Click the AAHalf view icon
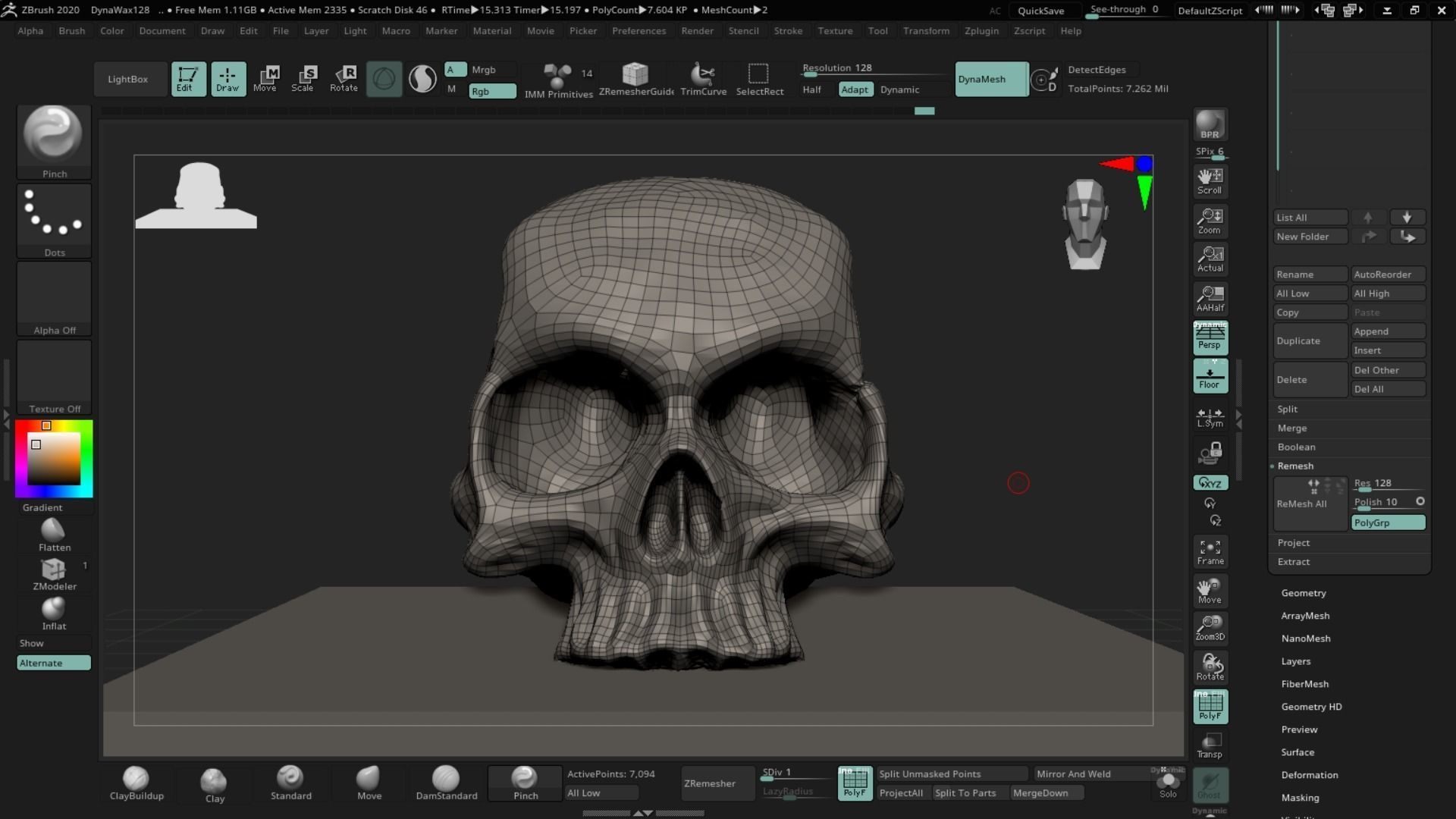The width and height of the screenshot is (1456, 819). [1210, 298]
